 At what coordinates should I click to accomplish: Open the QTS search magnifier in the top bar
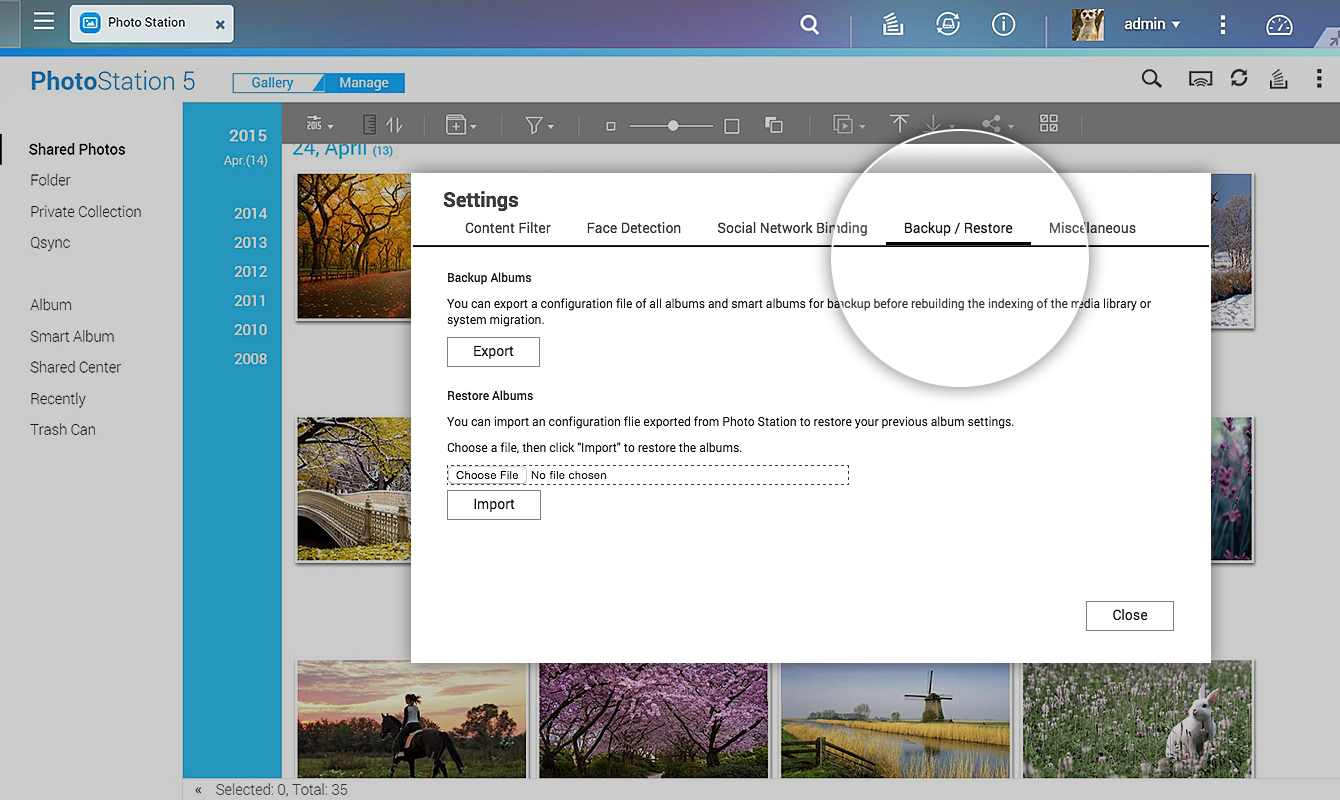(810, 25)
